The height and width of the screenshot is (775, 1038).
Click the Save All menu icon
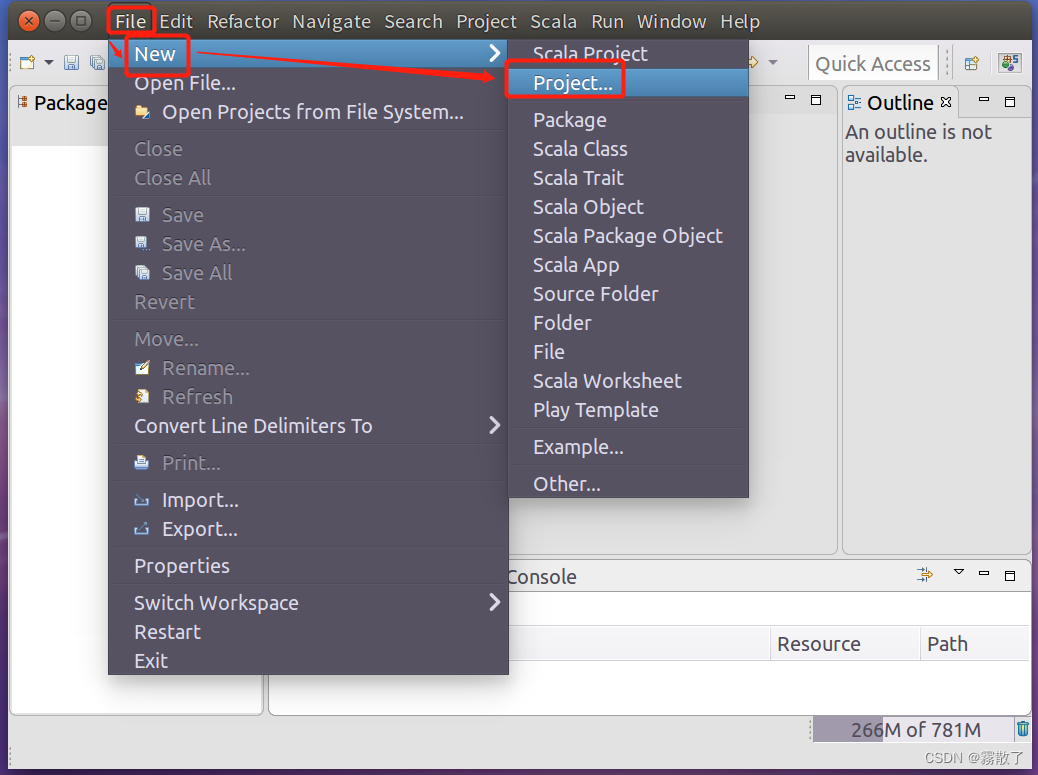142,273
